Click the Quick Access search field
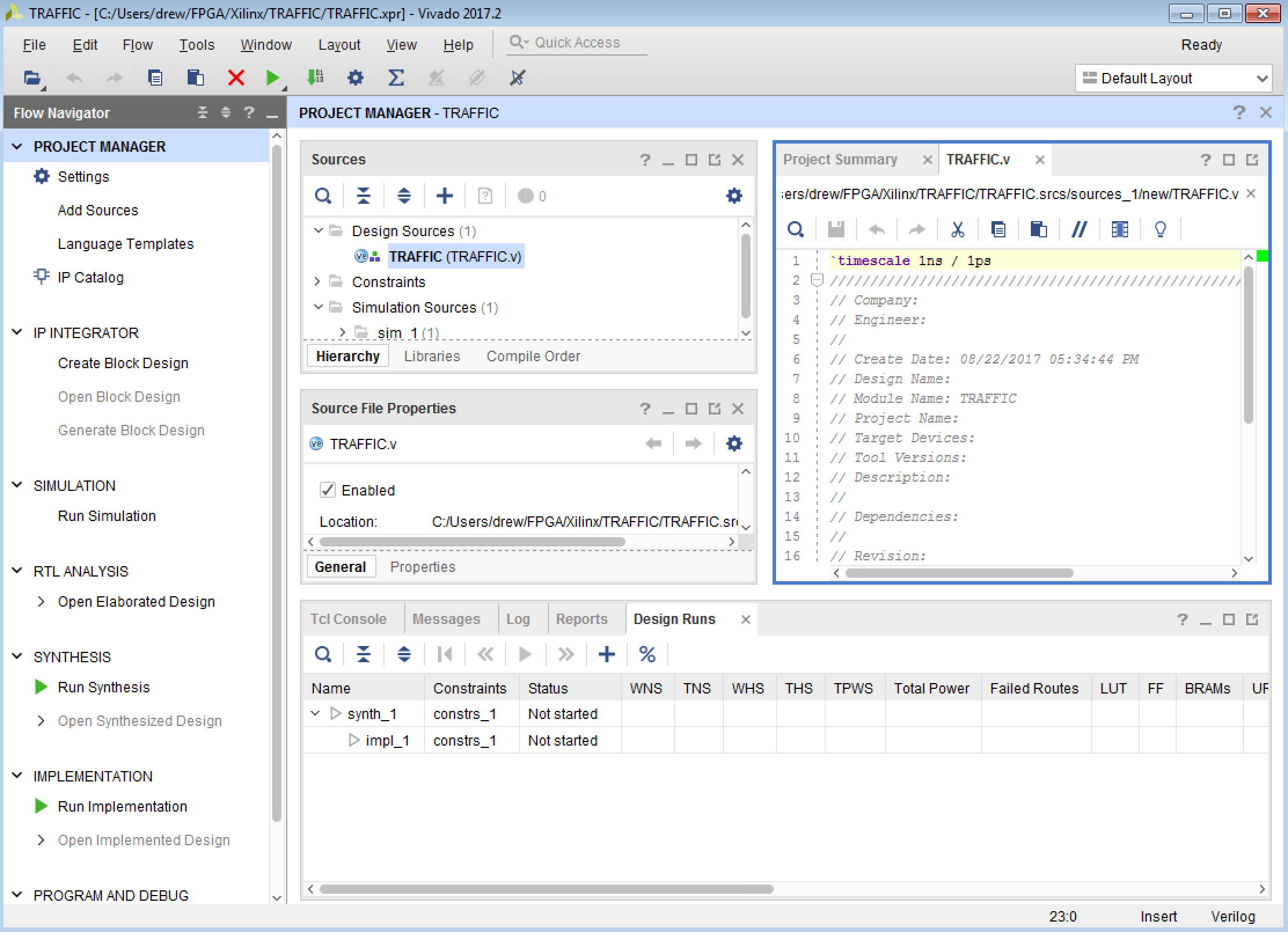Screen dimensions: 1288x932 [577, 43]
